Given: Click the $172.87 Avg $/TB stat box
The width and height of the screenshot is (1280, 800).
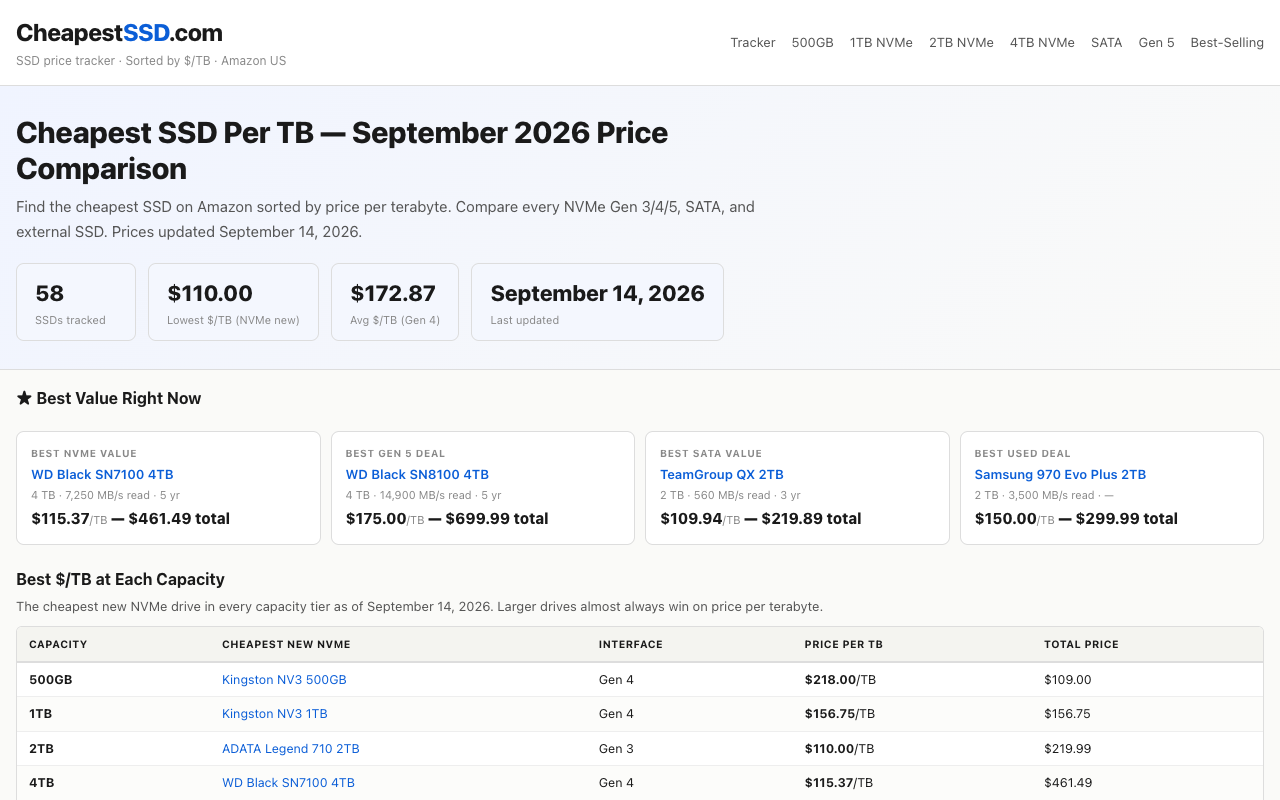Looking at the screenshot, I should pos(395,302).
